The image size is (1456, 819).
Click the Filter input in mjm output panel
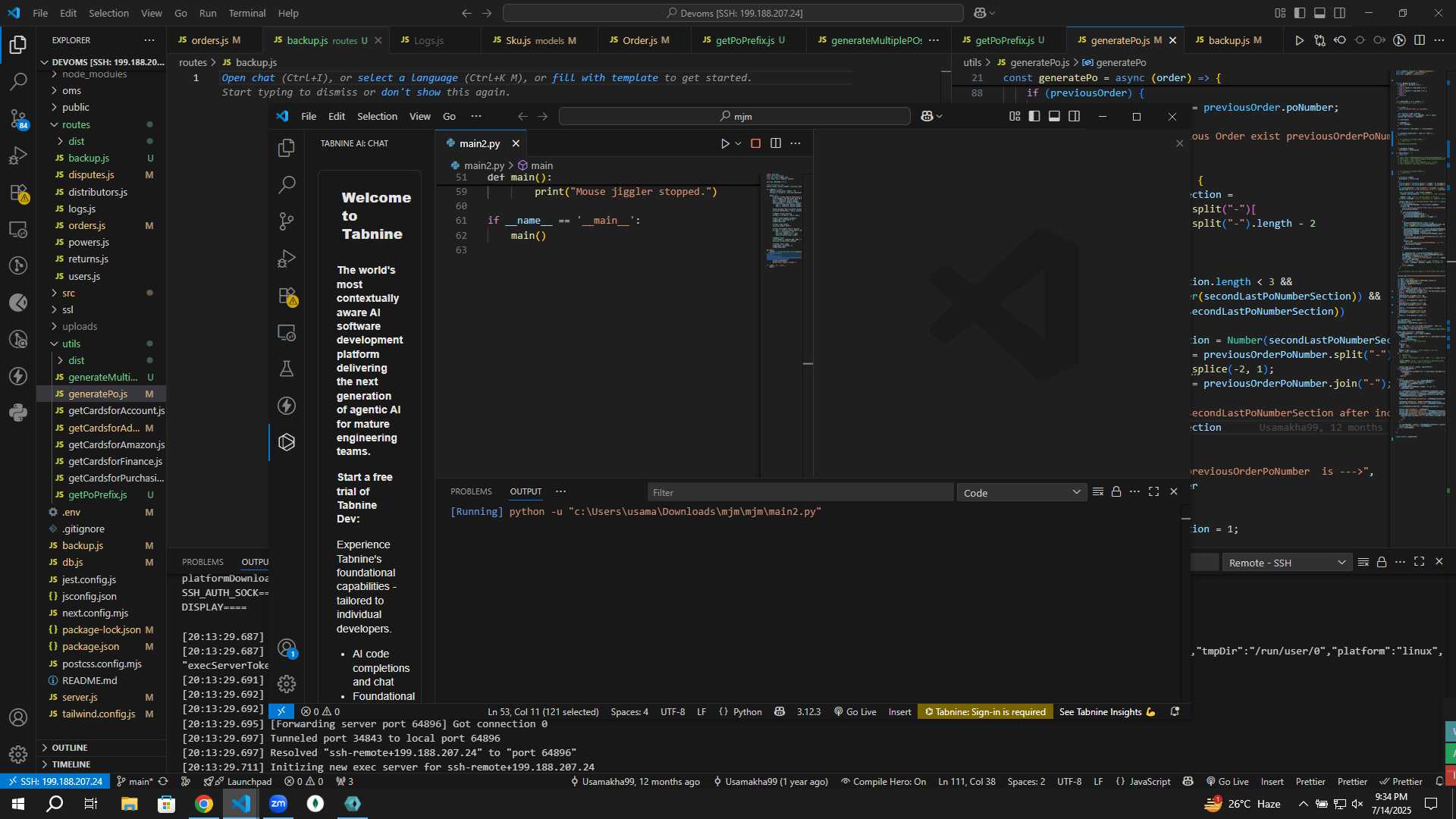coord(800,493)
